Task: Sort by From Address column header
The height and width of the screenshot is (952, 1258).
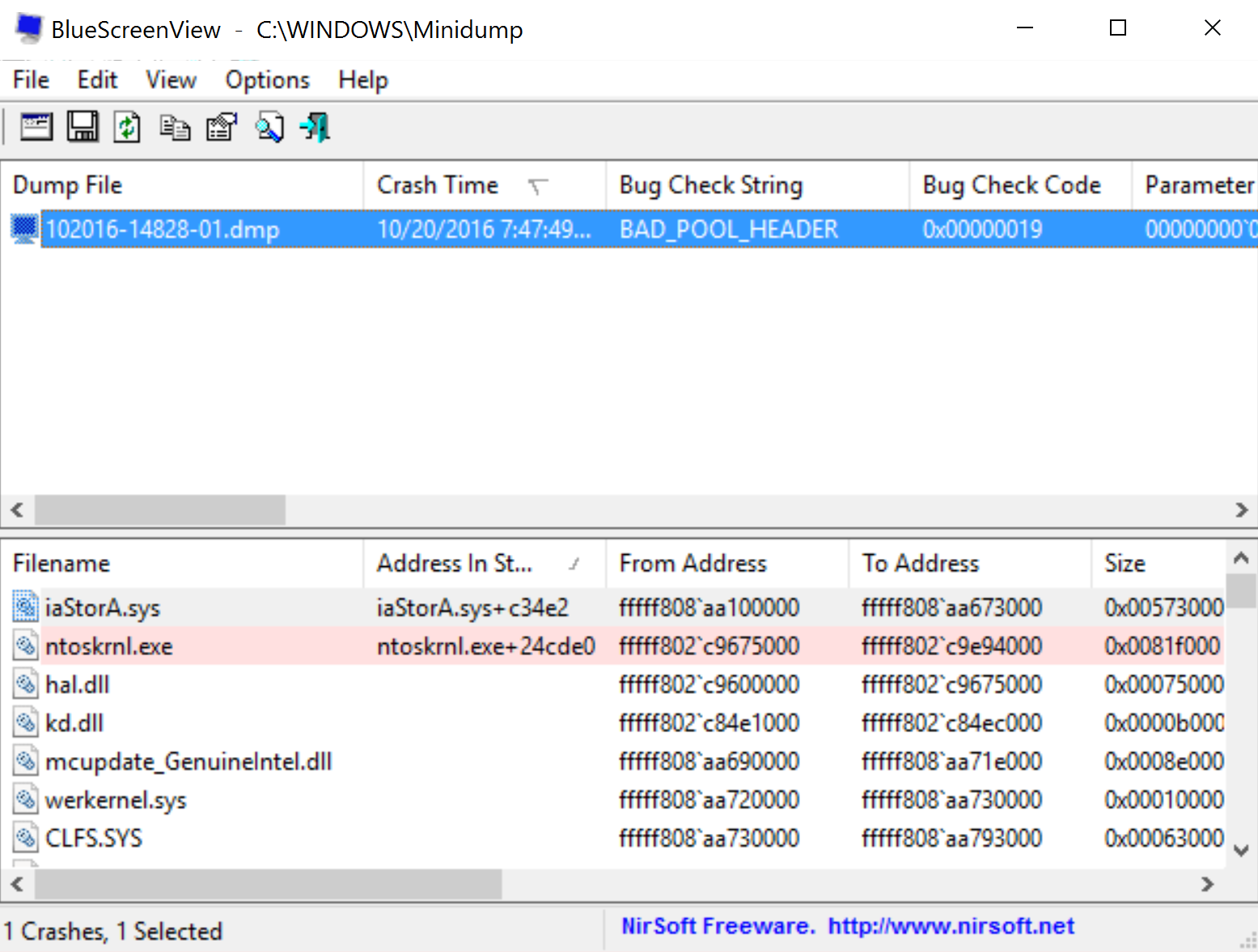Action: click(x=727, y=563)
